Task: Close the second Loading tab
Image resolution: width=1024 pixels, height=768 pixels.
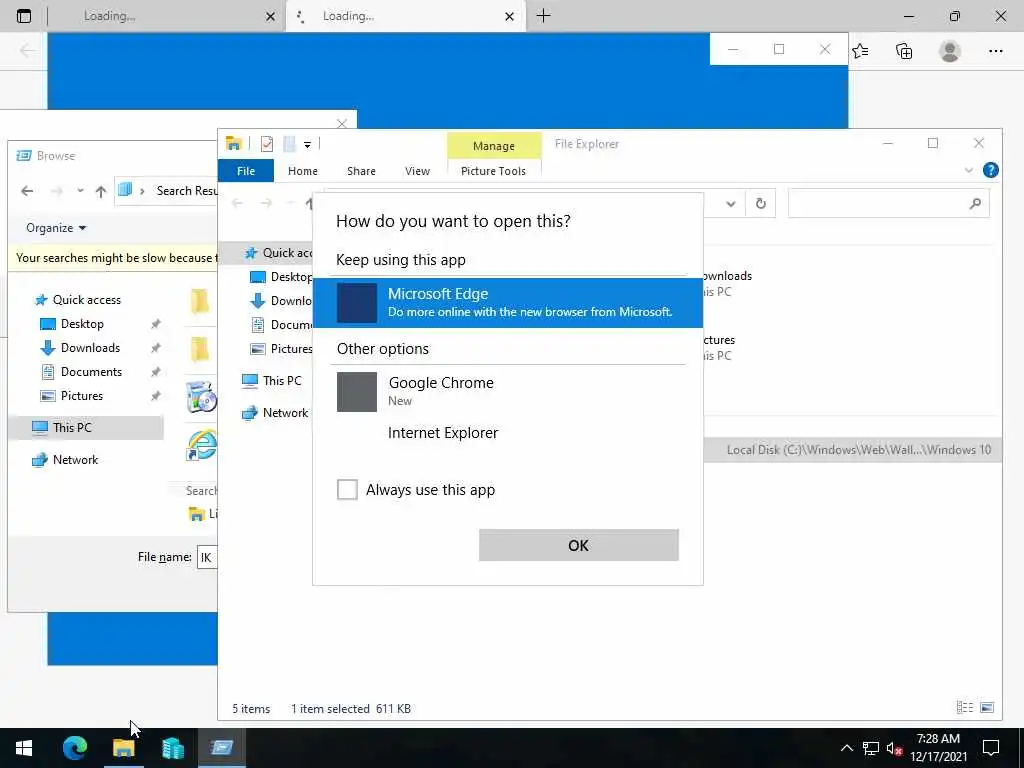Action: click(509, 16)
